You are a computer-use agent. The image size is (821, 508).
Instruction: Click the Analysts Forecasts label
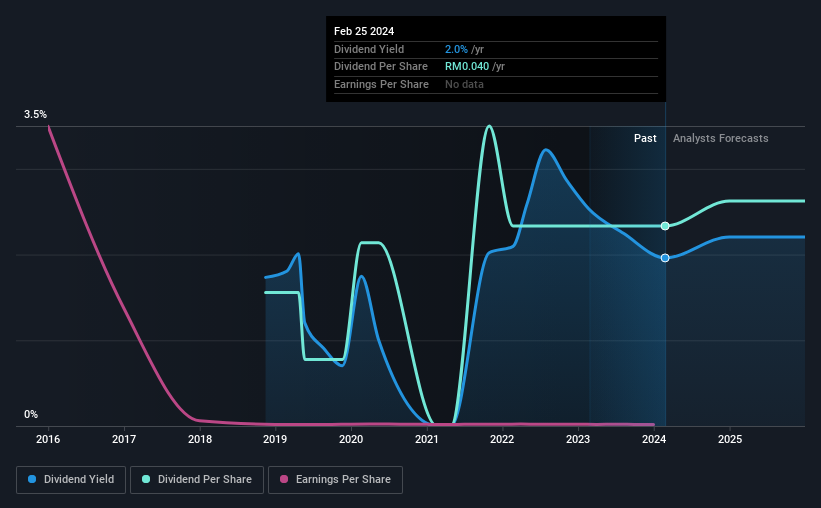coord(720,138)
